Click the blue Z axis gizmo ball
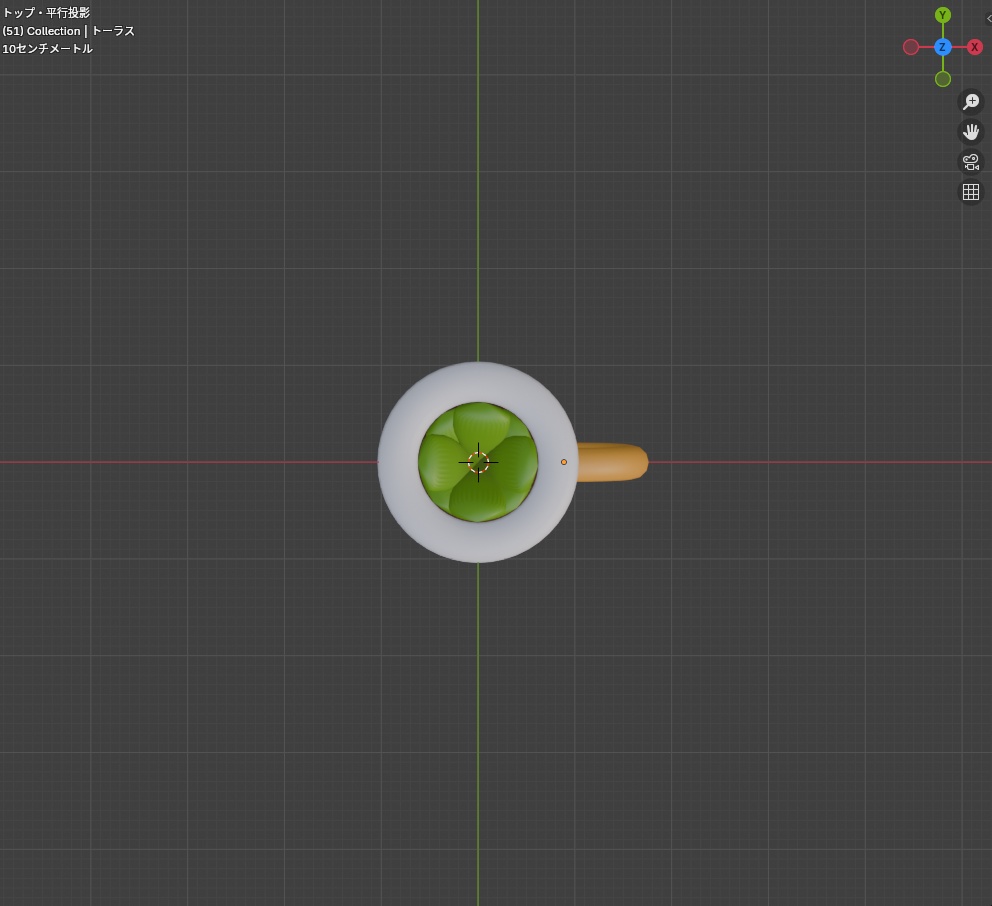 (x=943, y=47)
